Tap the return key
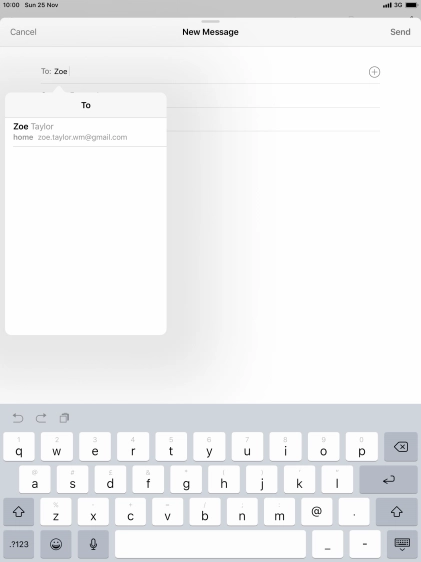This screenshot has height=562, width=421. (388, 480)
